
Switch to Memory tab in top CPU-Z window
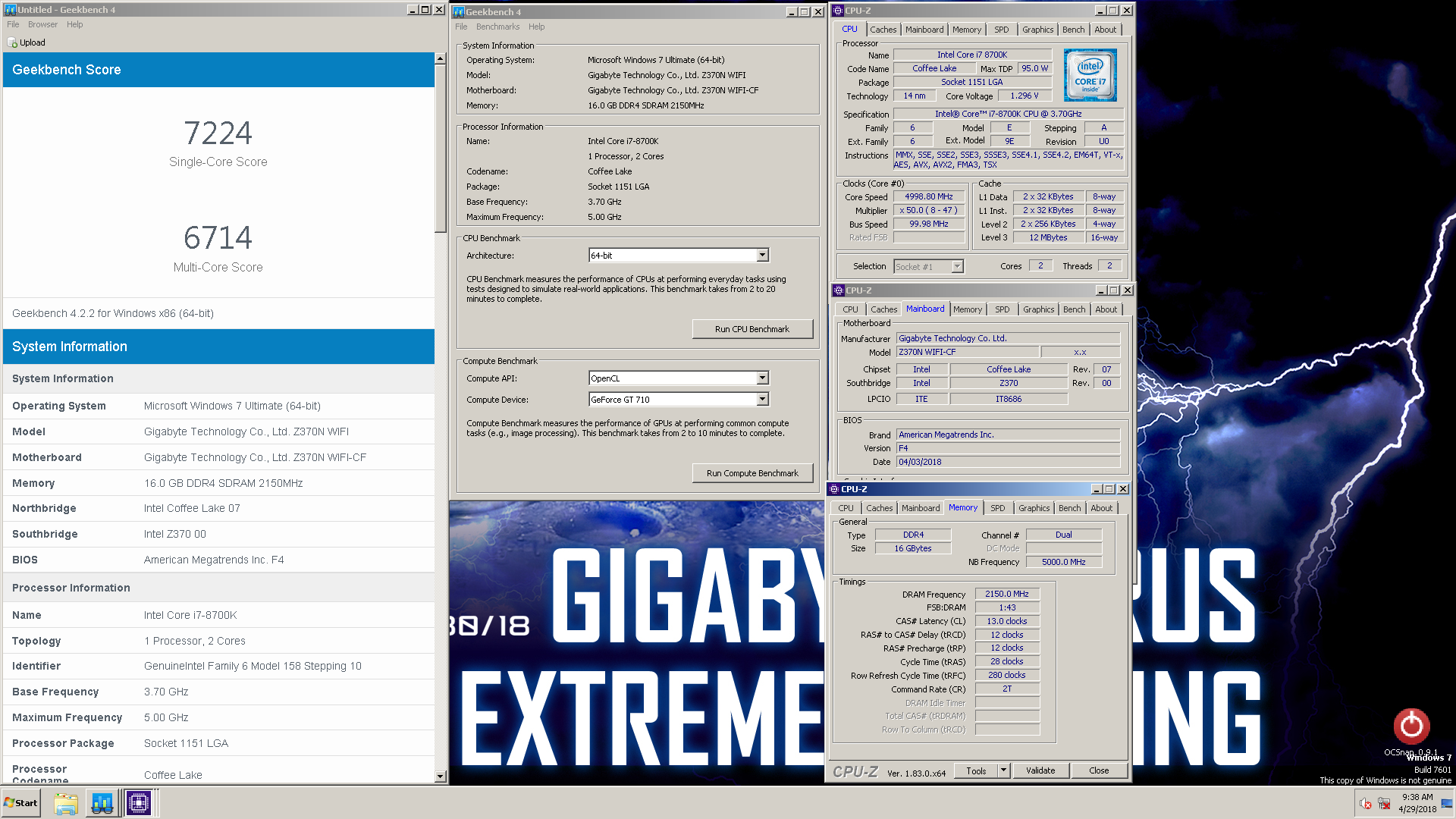click(967, 30)
